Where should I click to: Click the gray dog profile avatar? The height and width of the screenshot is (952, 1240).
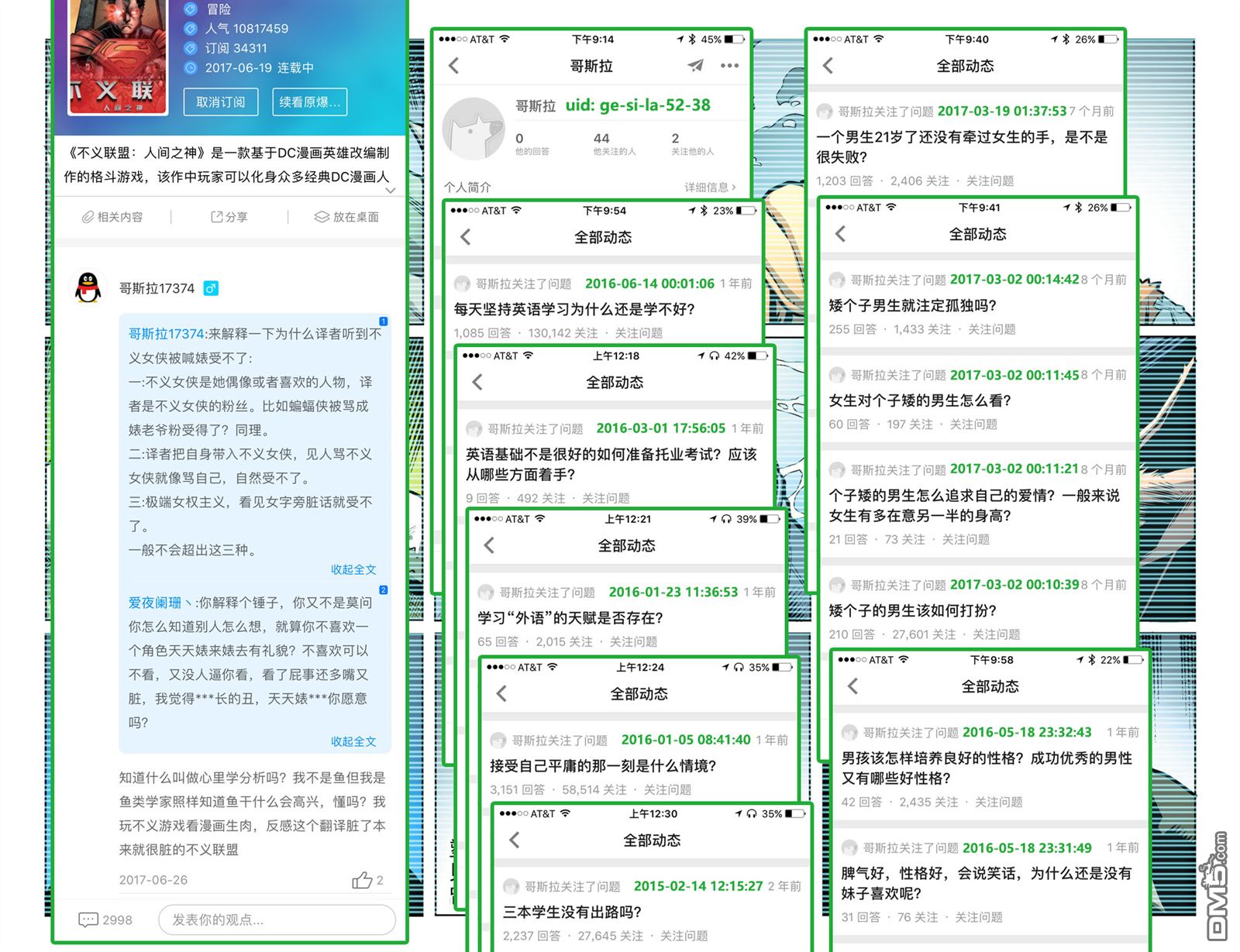[x=473, y=129]
